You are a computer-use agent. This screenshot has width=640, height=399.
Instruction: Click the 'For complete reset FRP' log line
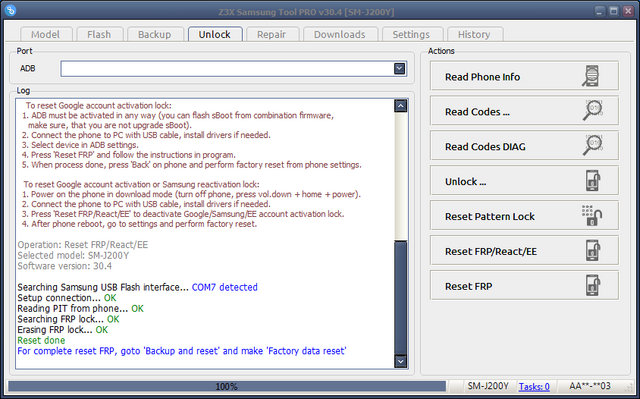point(182,351)
